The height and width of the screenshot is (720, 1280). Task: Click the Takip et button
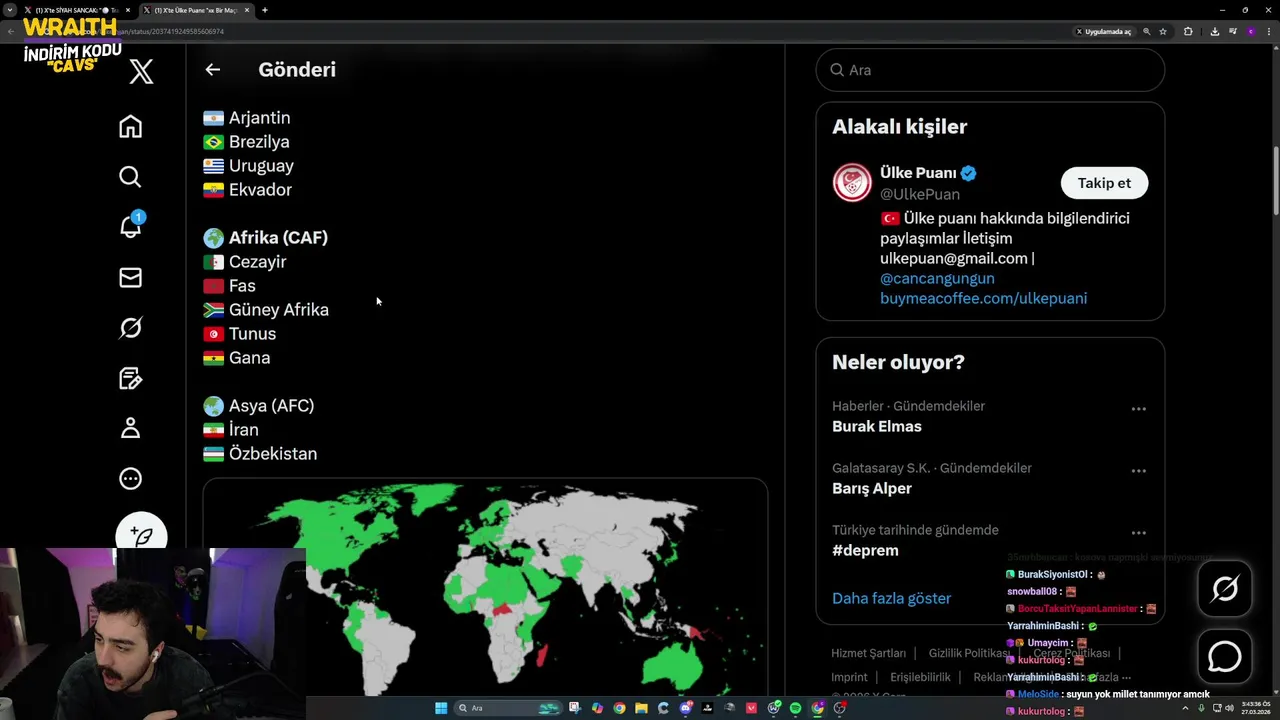click(1104, 183)
